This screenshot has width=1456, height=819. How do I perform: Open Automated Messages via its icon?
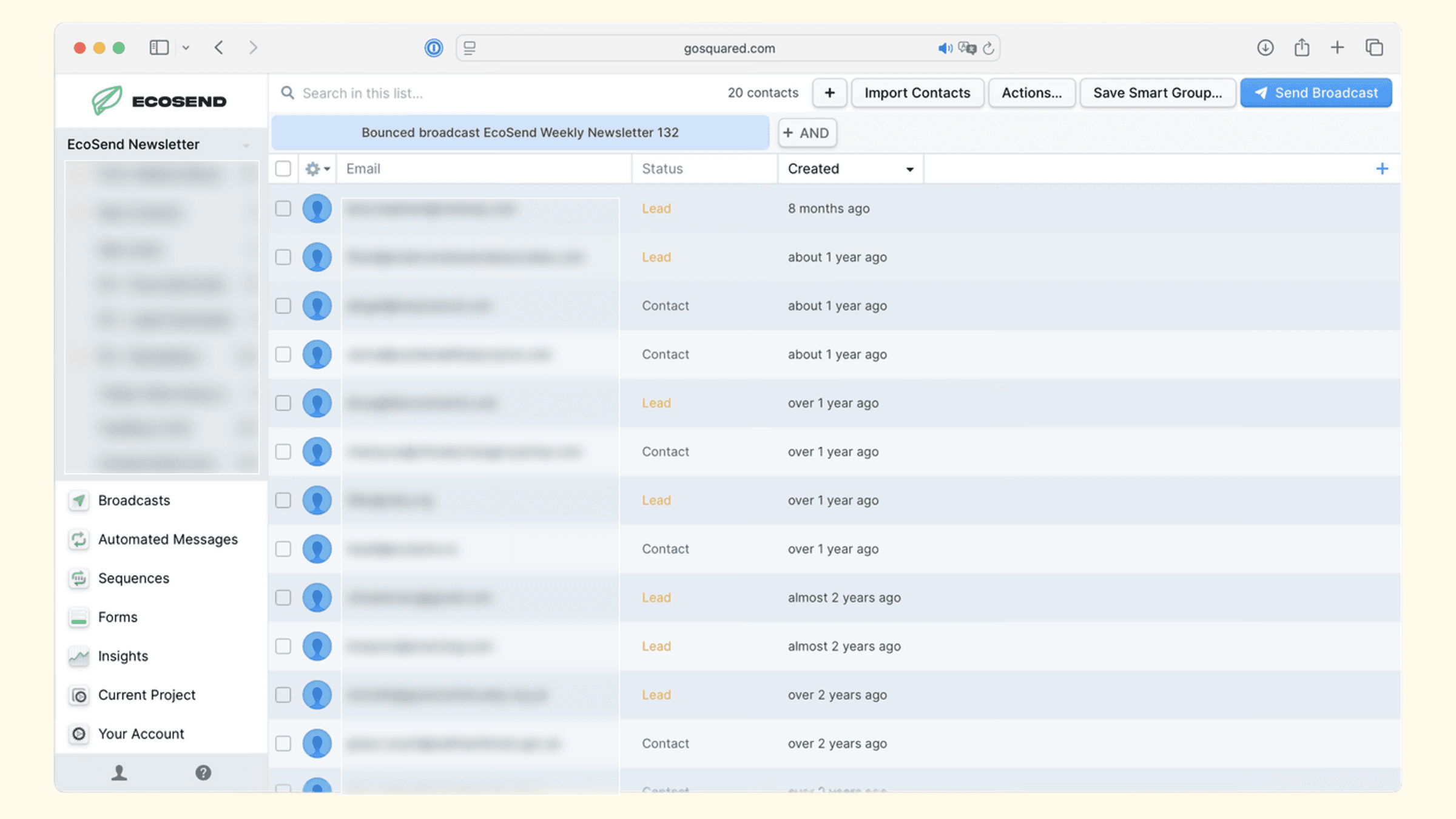(x=79, y=539)
